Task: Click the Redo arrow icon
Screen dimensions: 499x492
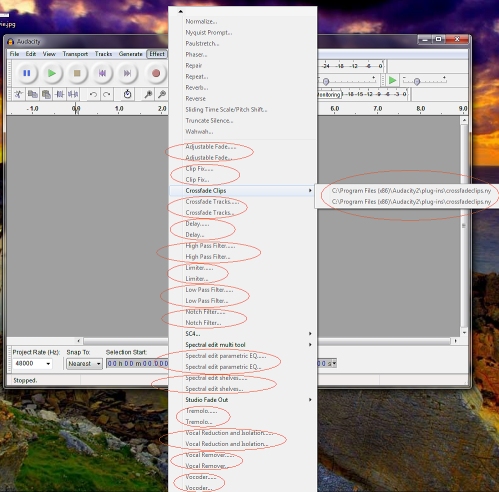Action: pyautogui.click(x=107, y=94)
